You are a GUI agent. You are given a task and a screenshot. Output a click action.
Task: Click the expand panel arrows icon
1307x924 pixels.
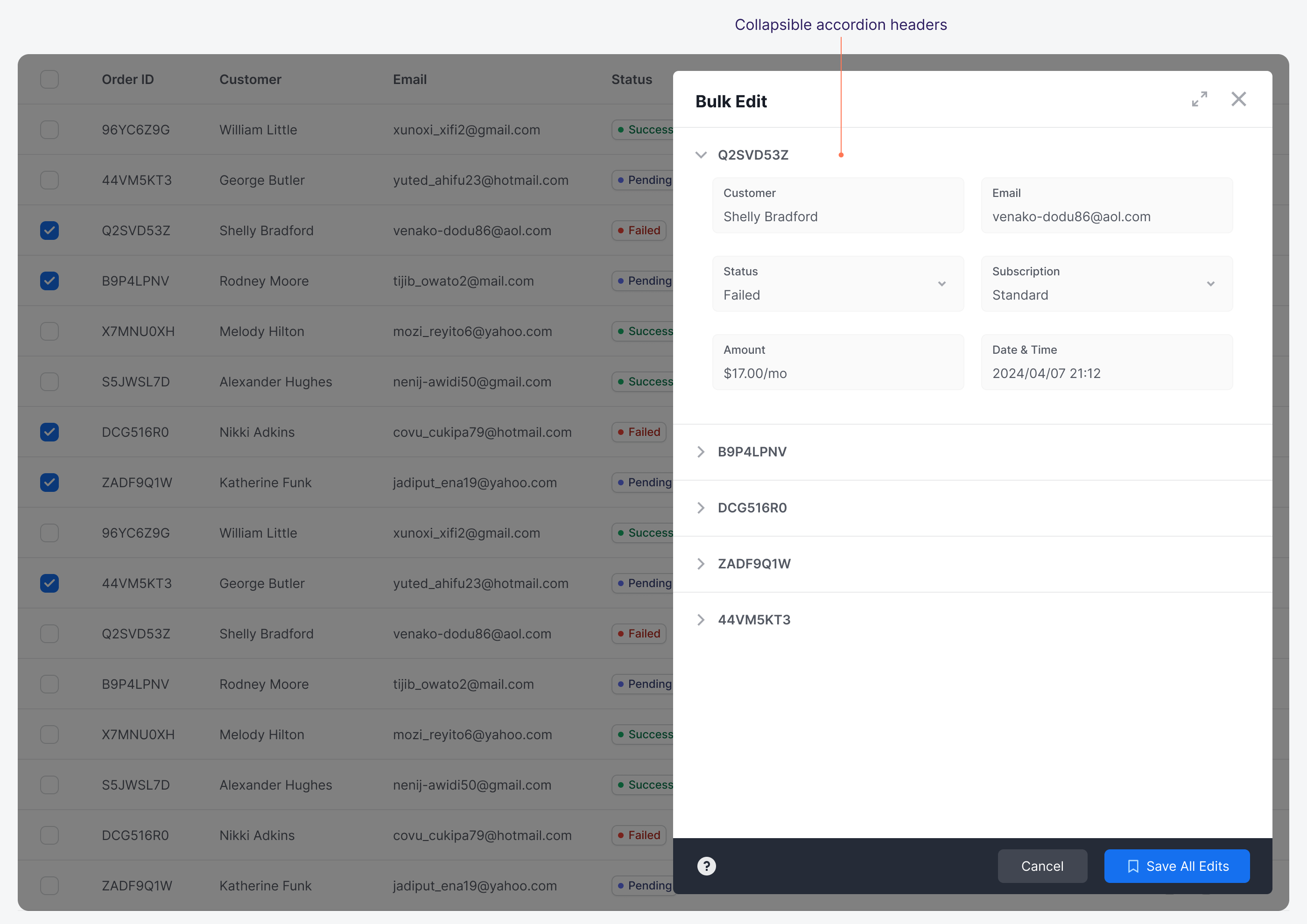tap(1200, 99)
